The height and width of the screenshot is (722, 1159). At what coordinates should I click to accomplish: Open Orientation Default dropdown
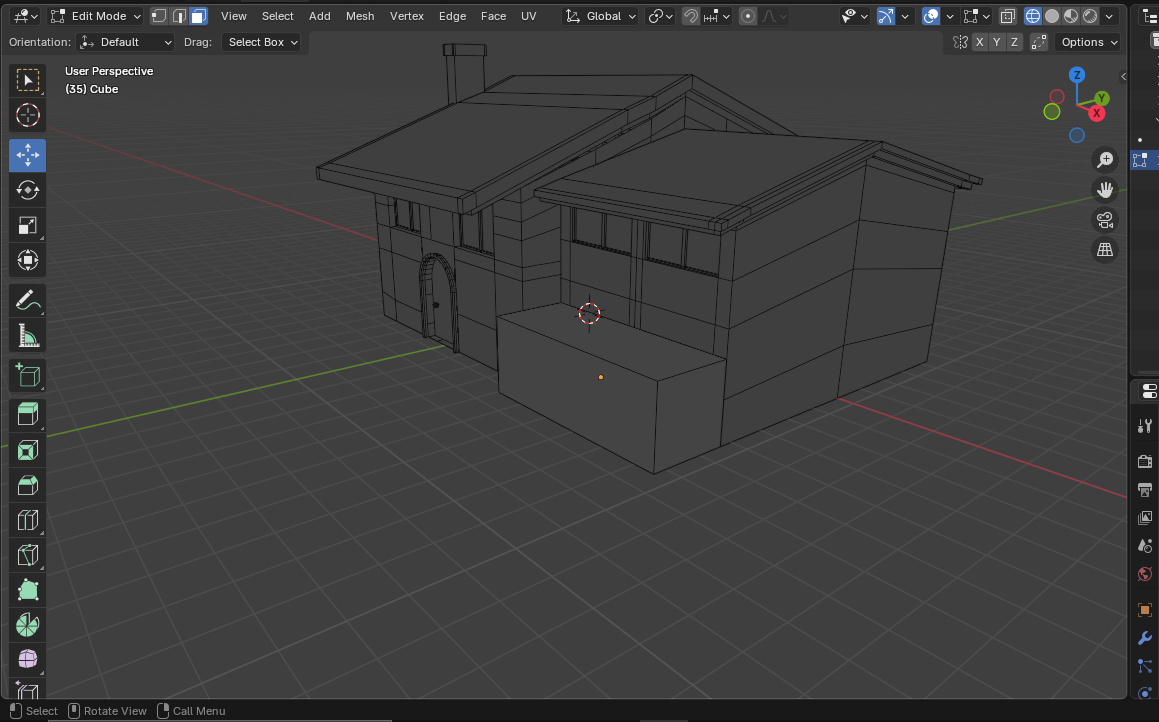(125, 42)
